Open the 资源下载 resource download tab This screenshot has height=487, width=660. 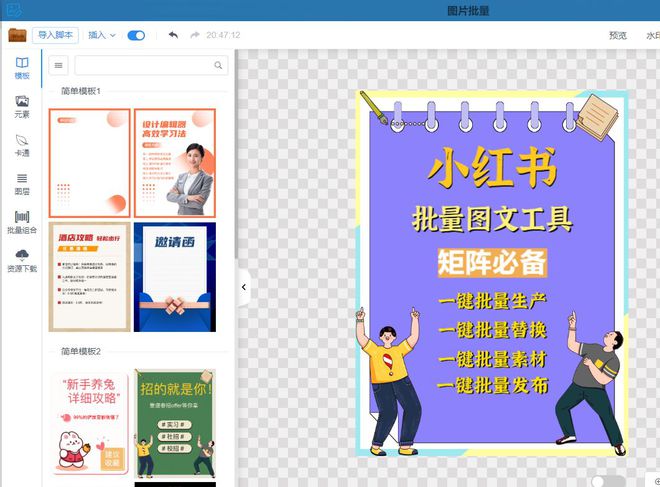22,261
